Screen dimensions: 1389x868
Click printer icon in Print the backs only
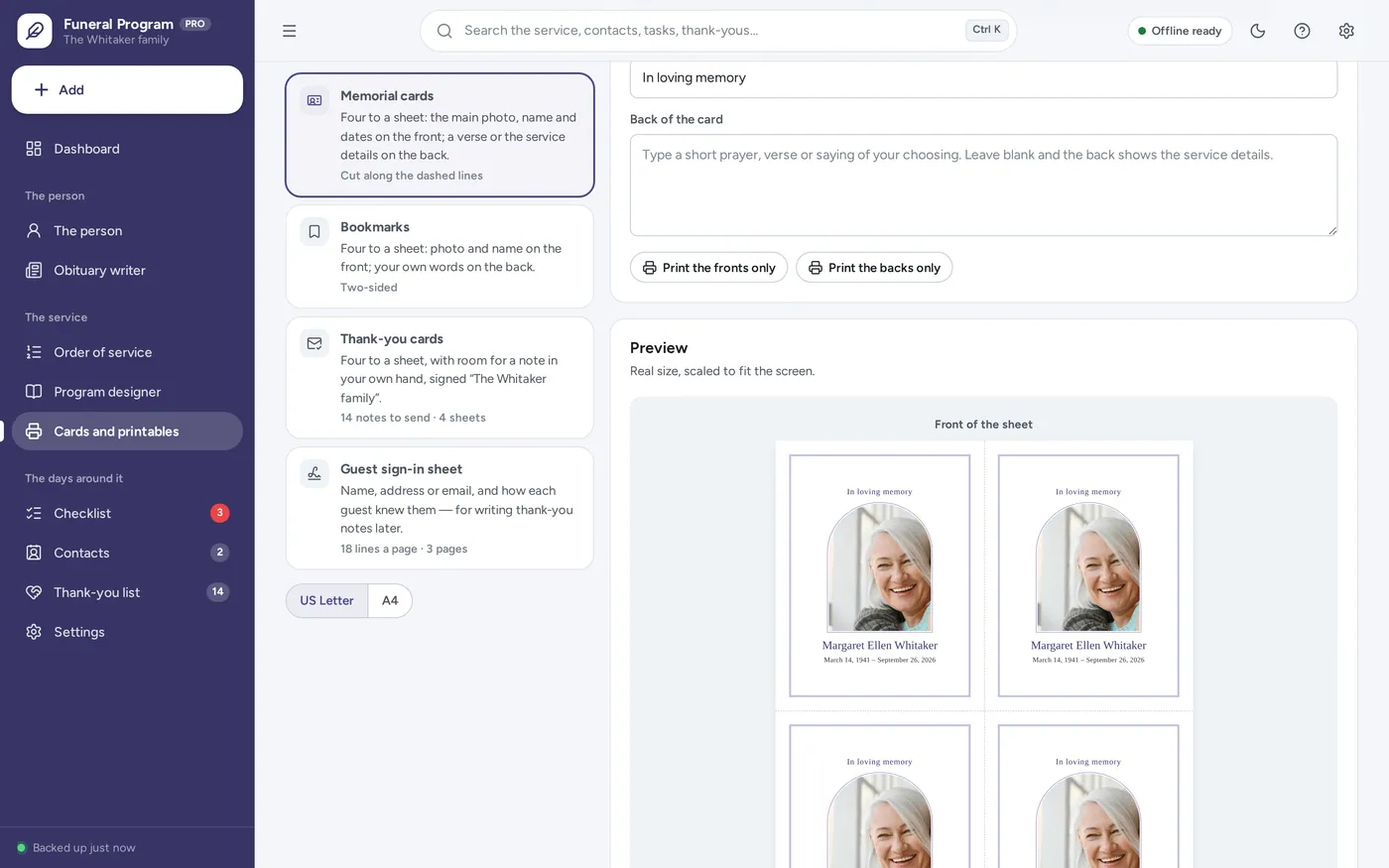815,268
